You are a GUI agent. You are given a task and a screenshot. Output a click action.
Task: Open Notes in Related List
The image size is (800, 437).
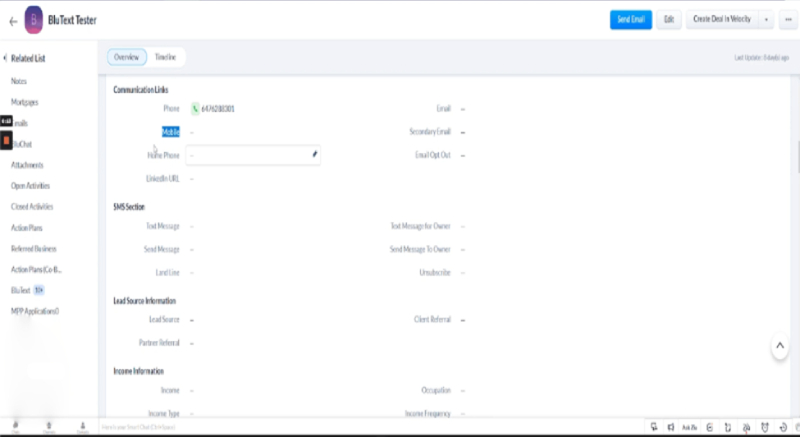point(19,81)
